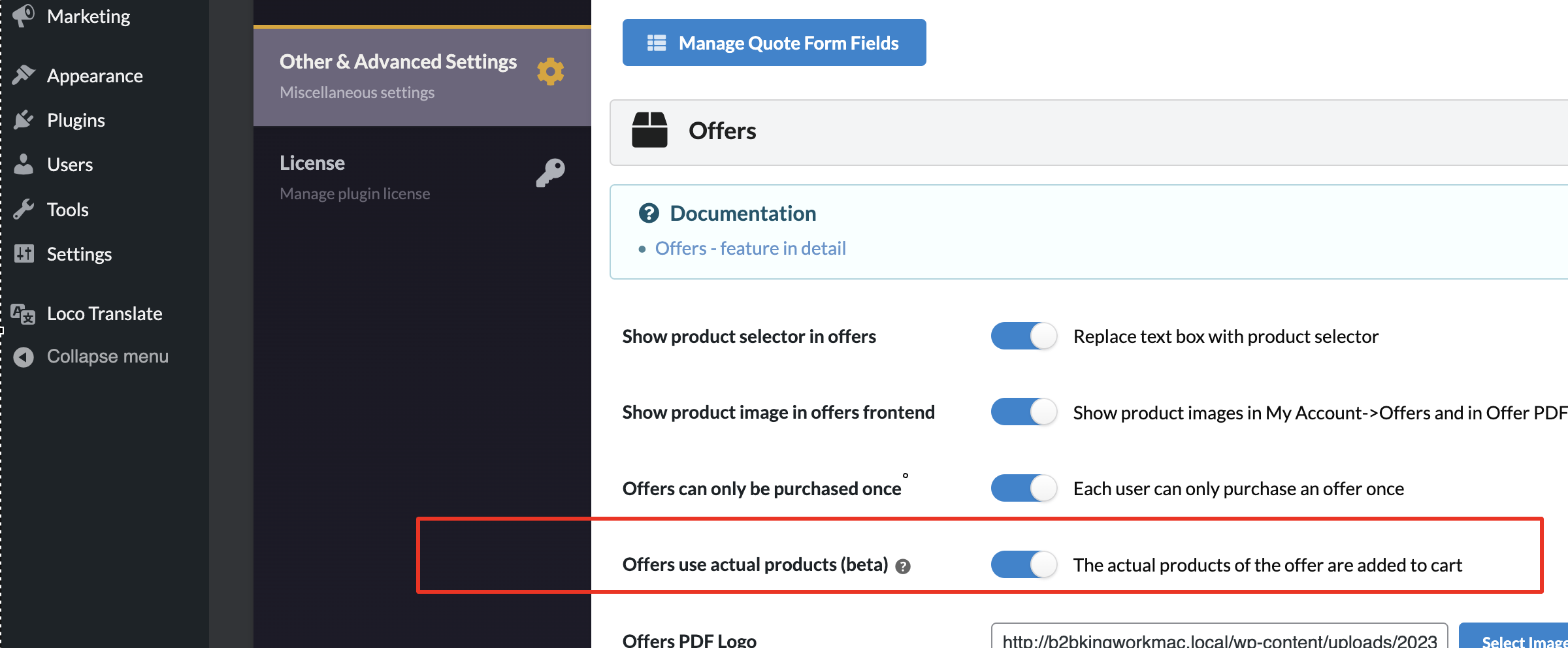
Task: Click the gold gear icon for Advanced Settings
Action: point(550,71)
